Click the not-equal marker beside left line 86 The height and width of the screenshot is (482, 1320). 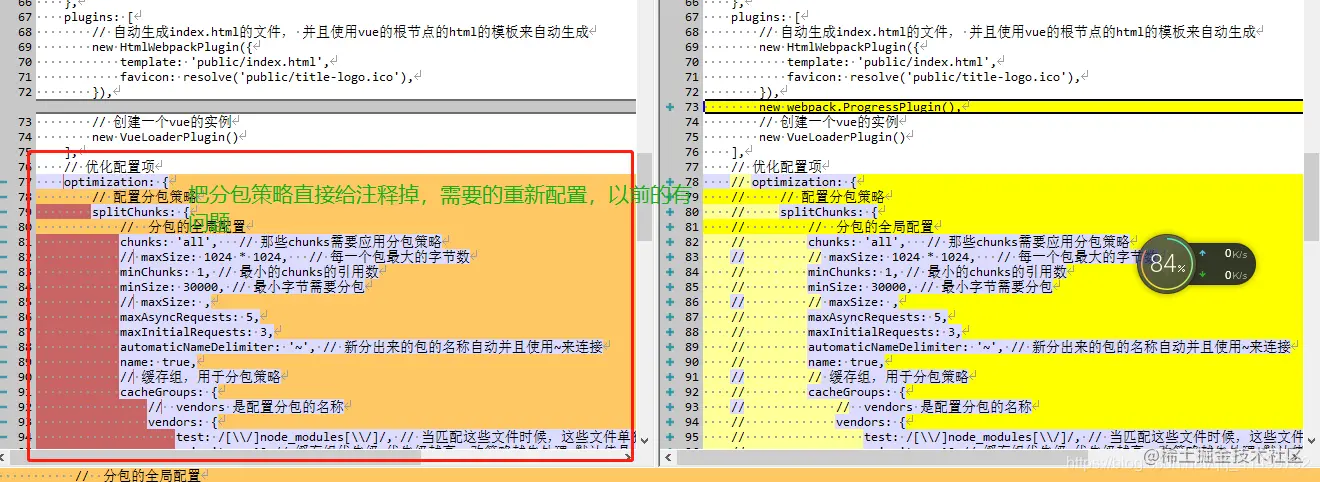click(5, 317)
